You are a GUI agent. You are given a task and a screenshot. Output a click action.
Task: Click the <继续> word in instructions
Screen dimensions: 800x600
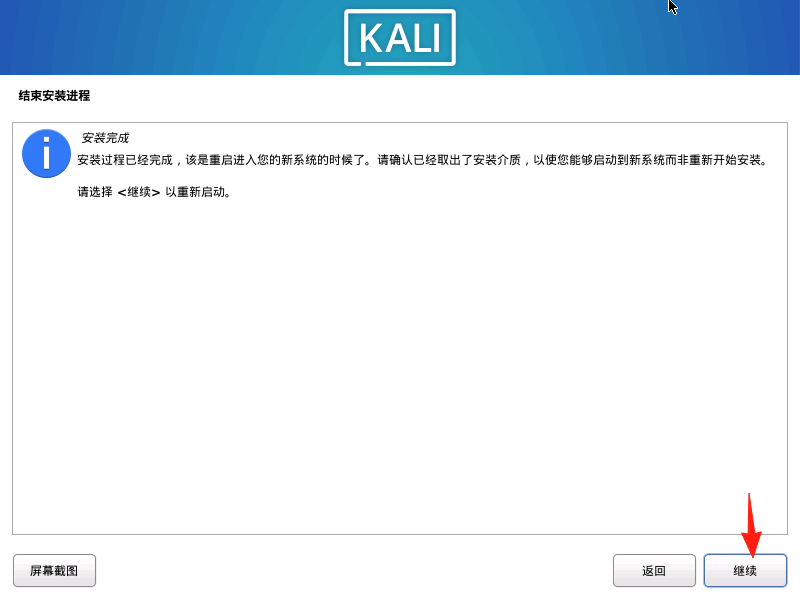coord(139,192)
